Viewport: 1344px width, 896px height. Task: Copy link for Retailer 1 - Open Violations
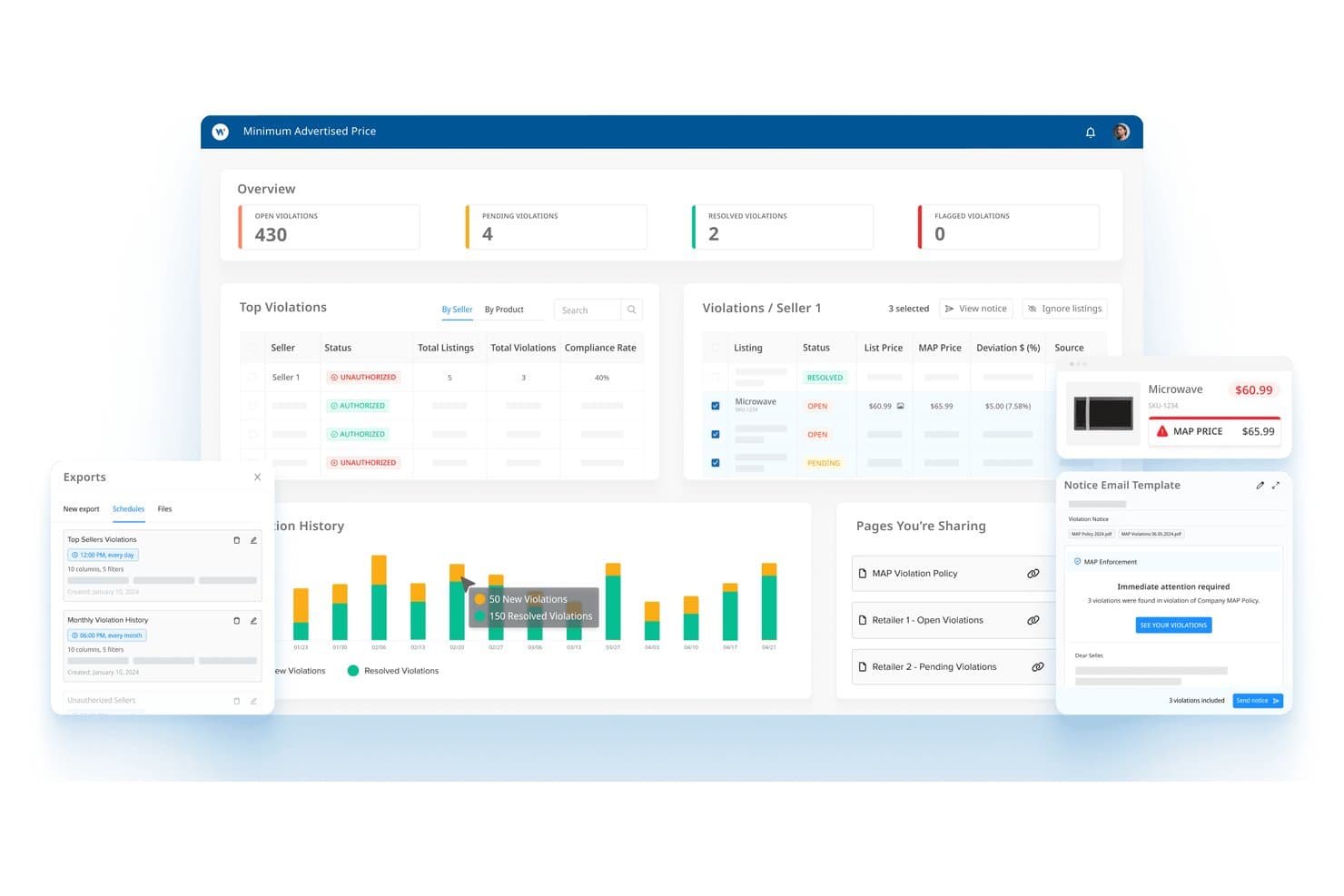click(x=1033, y=620)
